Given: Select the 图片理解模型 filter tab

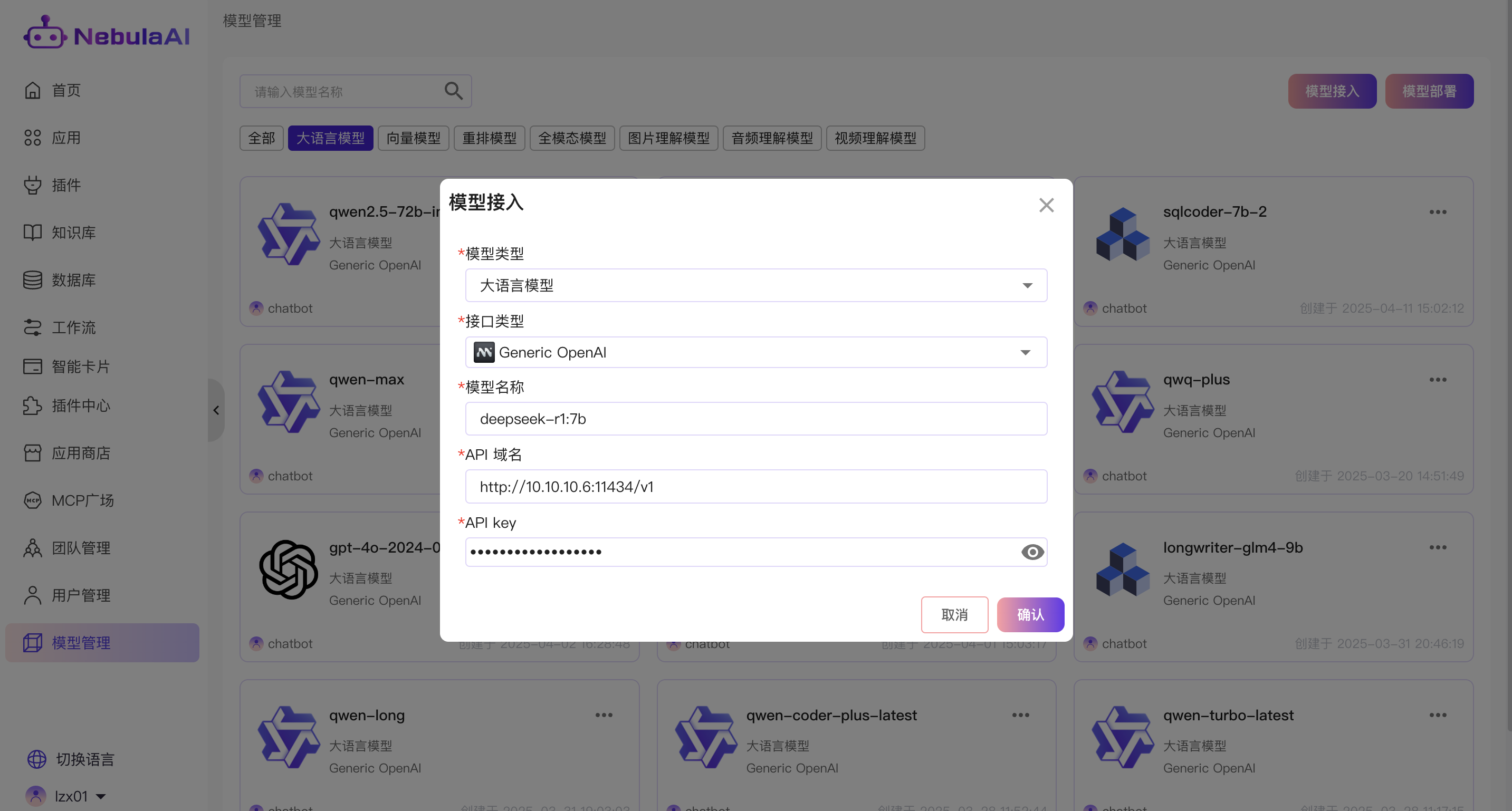Looking at the screenshot, I should click(668, 139).
